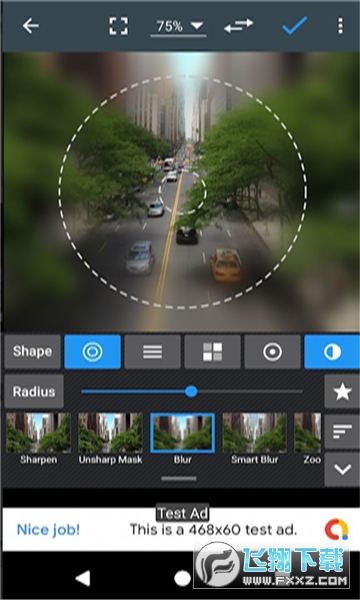
Task: Open the sort list icon
Action: (x=342, y=431)
